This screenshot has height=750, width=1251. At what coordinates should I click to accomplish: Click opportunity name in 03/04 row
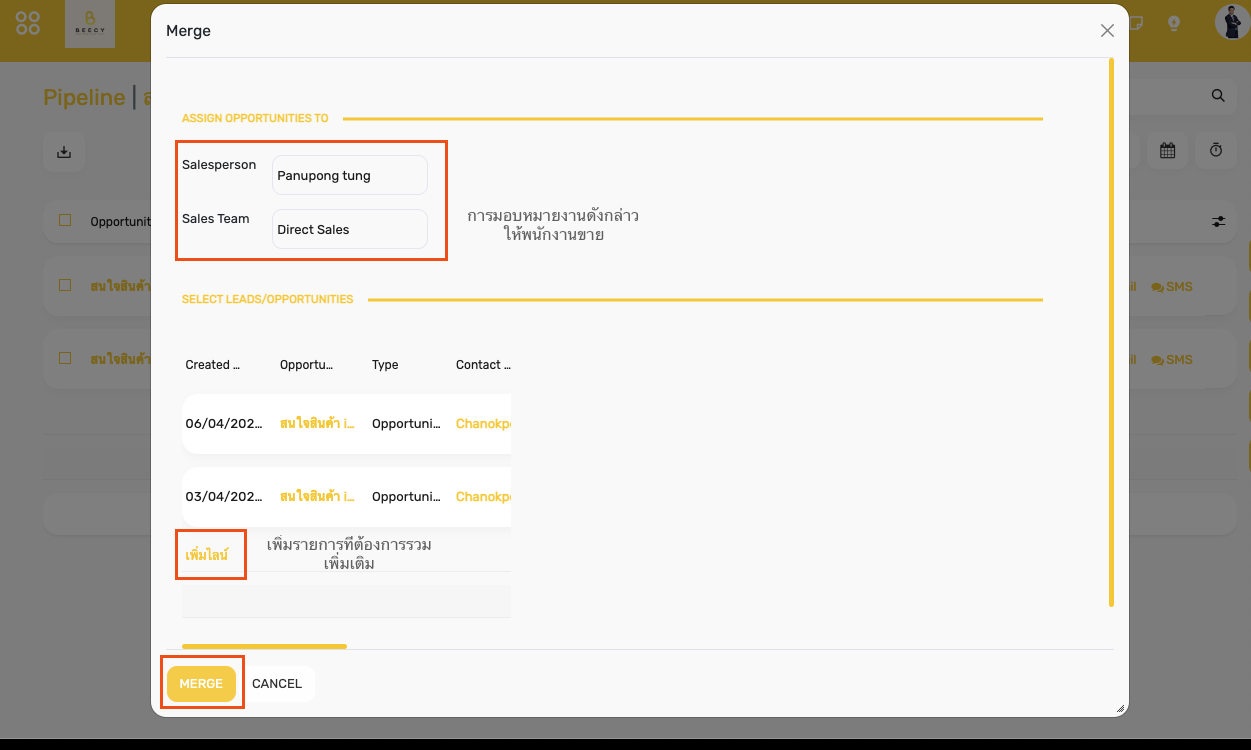point(317,497)
